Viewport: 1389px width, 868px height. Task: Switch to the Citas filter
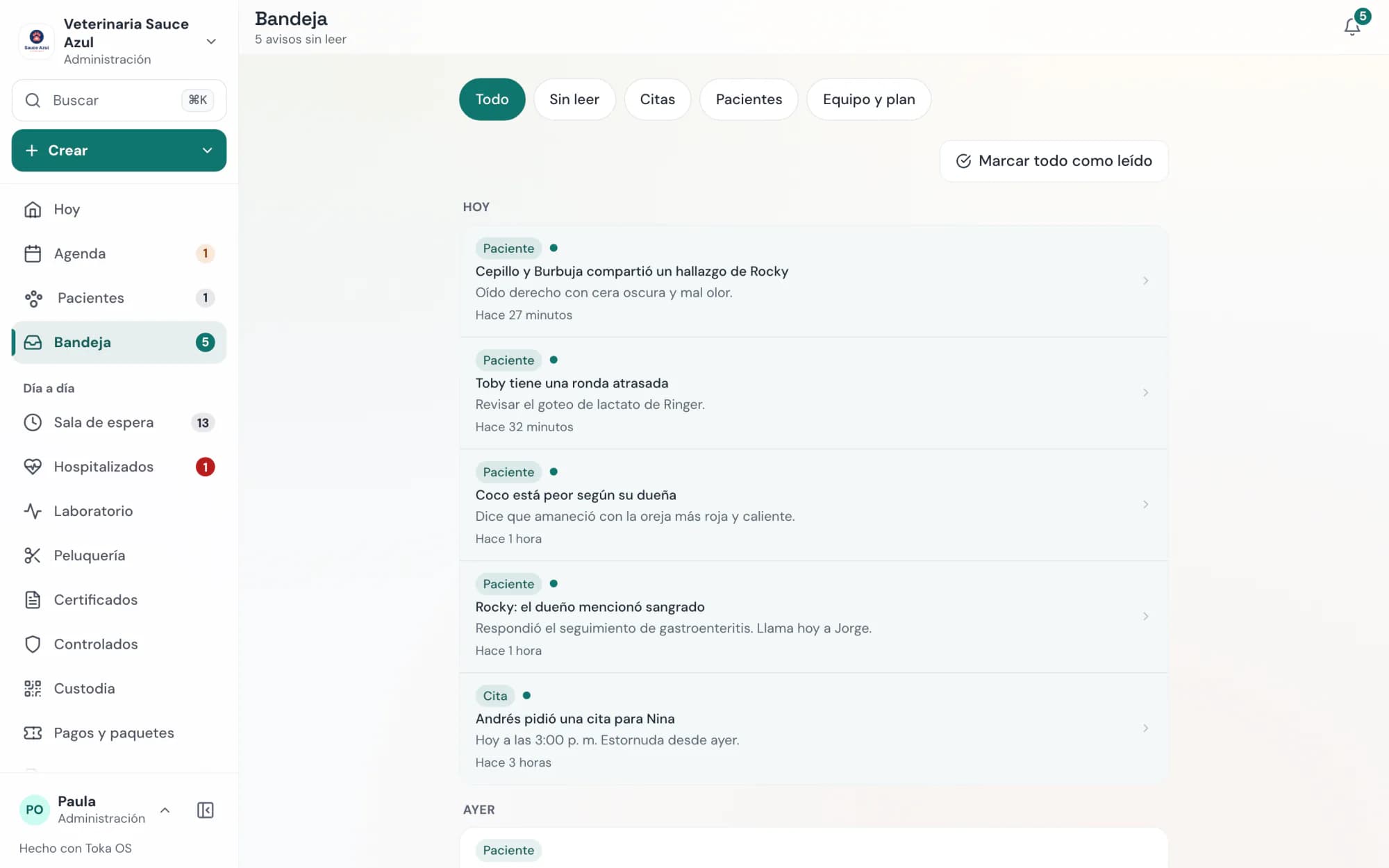[x=657, y=99]
